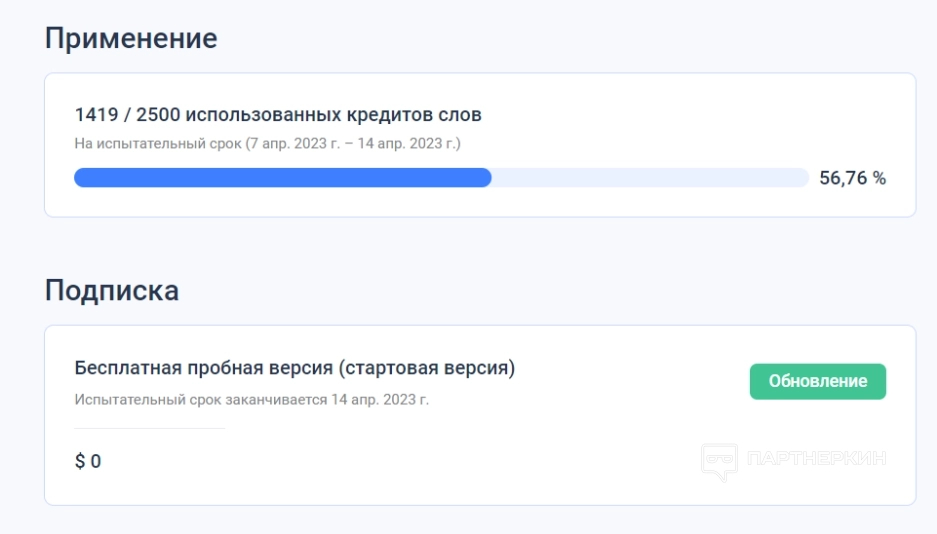This screenshot has height=534, width=937.
Task: Click the blue filled part of the progress bar
Action: 280,178
